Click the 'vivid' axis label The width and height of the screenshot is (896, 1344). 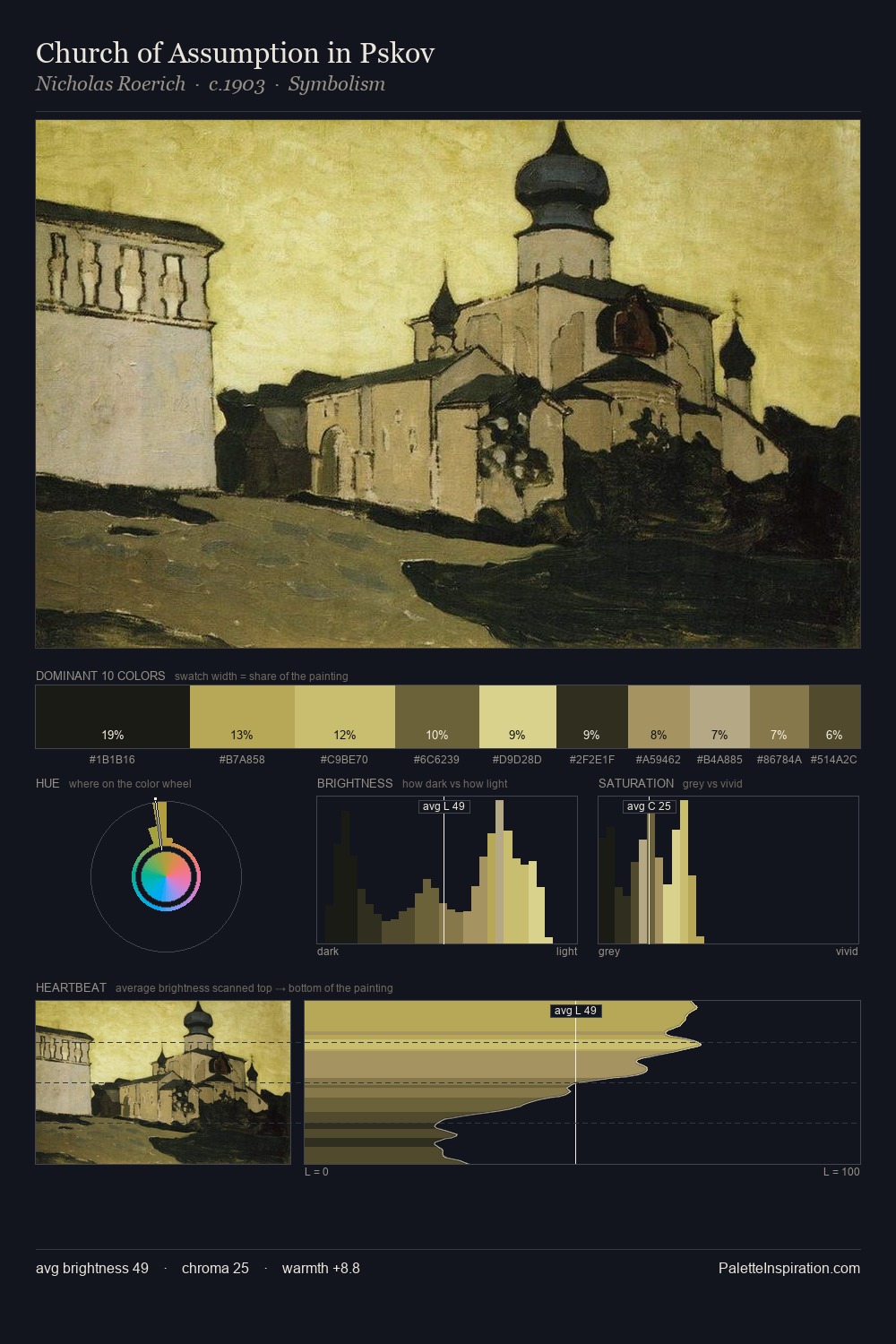coord(847,952)
